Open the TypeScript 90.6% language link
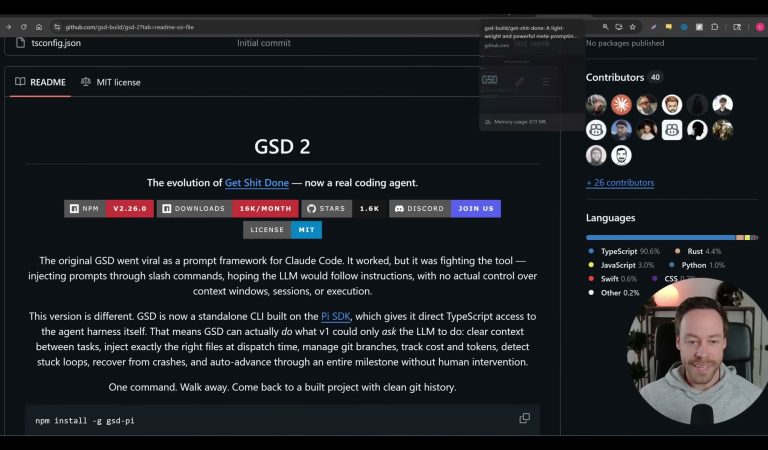Viewport: 768px width, 450px height. coord(624,251)
